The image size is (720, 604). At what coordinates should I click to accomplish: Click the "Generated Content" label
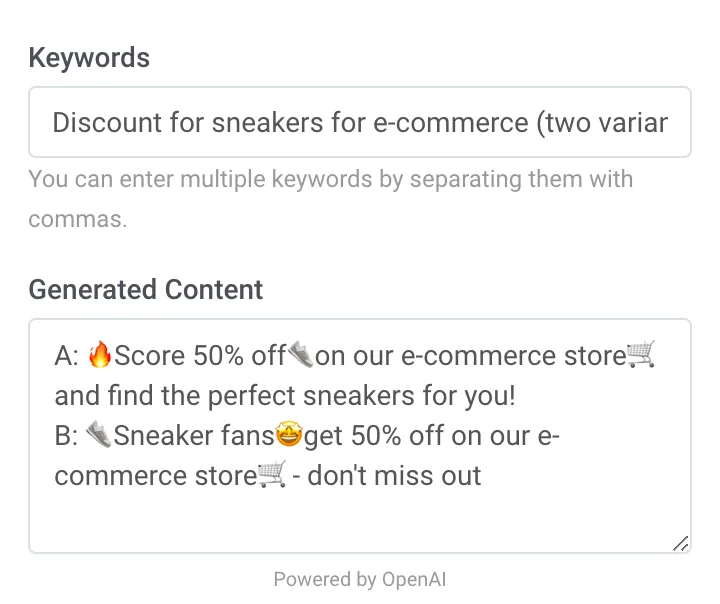coord(145,290)
